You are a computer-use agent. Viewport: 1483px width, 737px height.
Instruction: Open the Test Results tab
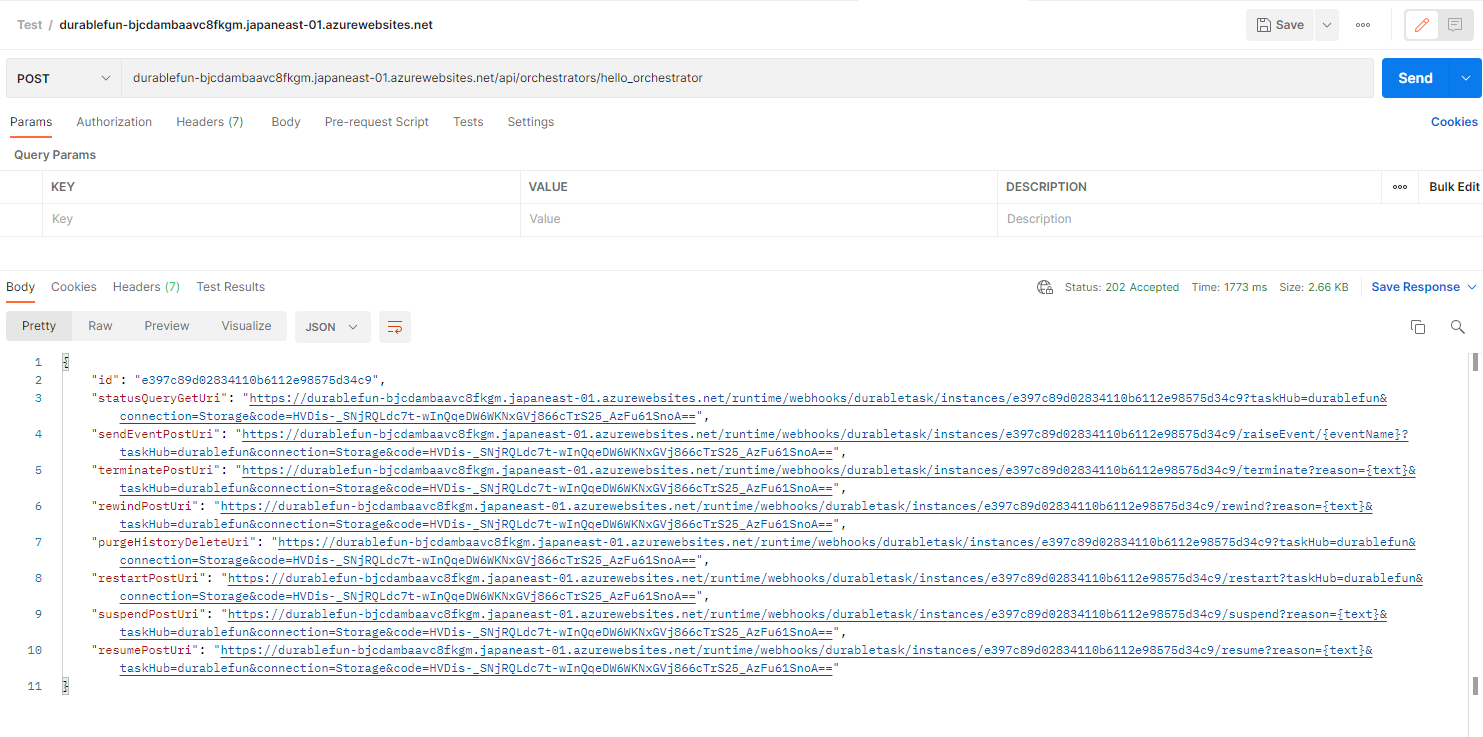point(231,287)
